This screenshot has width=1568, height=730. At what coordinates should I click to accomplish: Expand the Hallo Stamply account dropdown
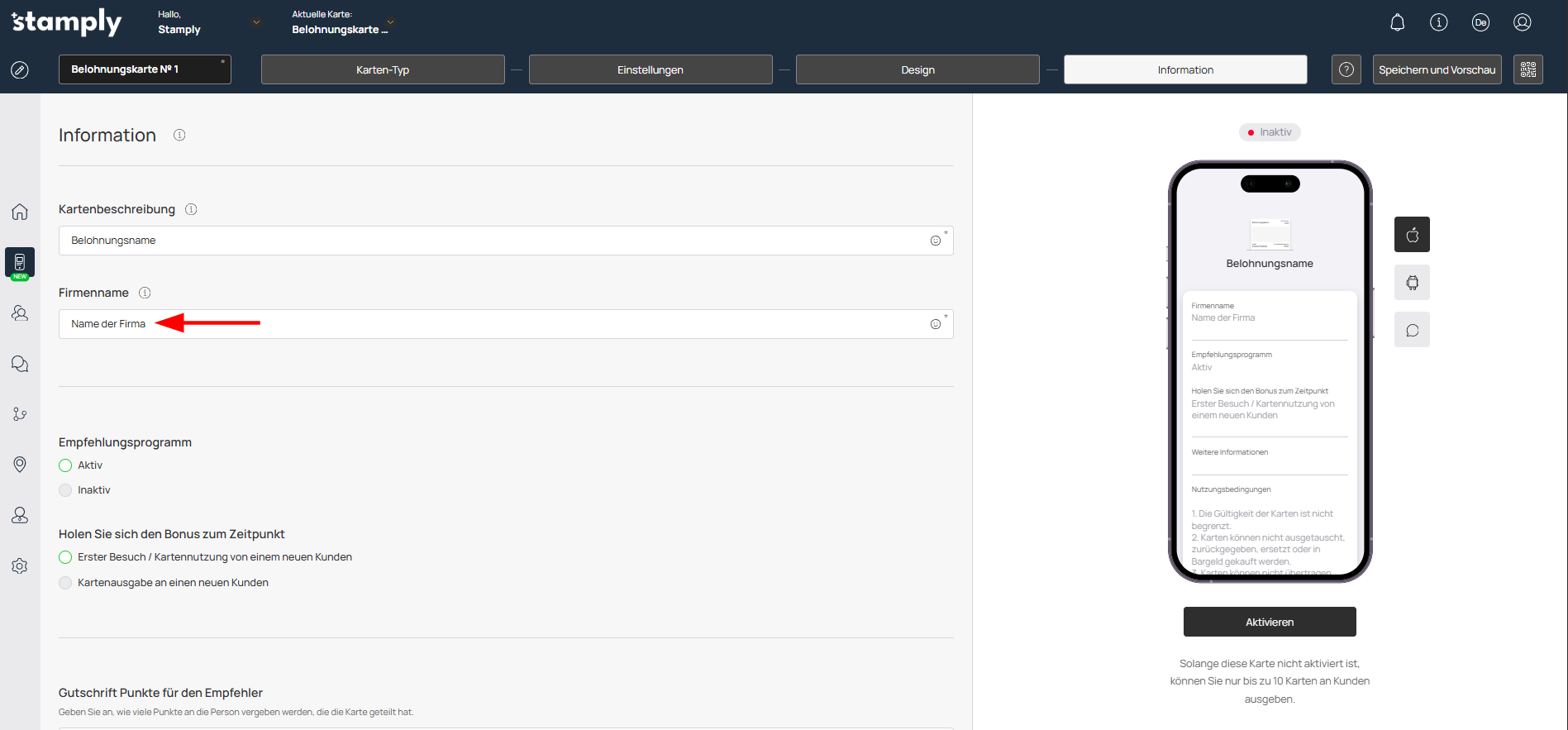(x=256, y=22)
